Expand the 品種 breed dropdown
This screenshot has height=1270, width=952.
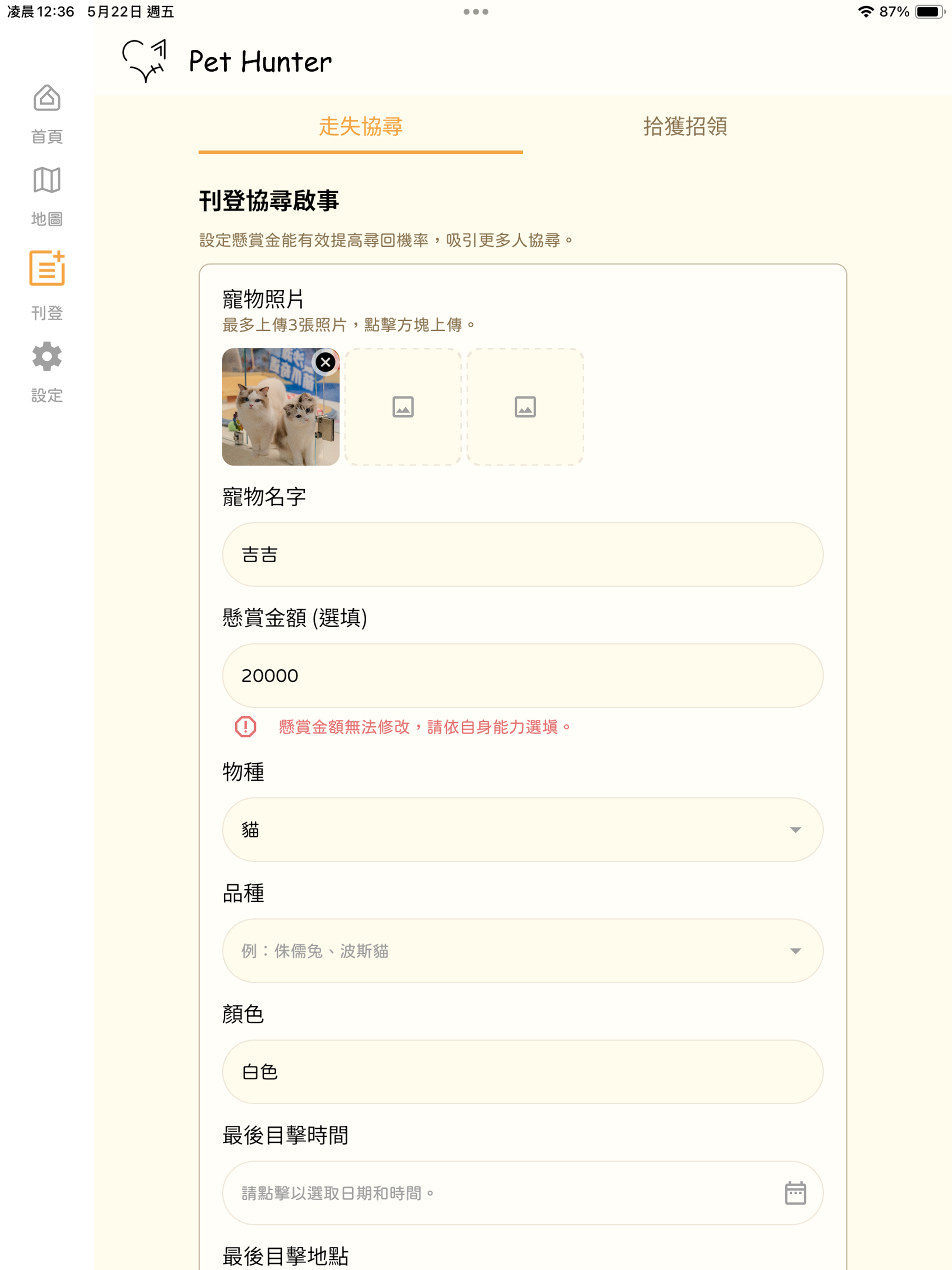[523, 951]
